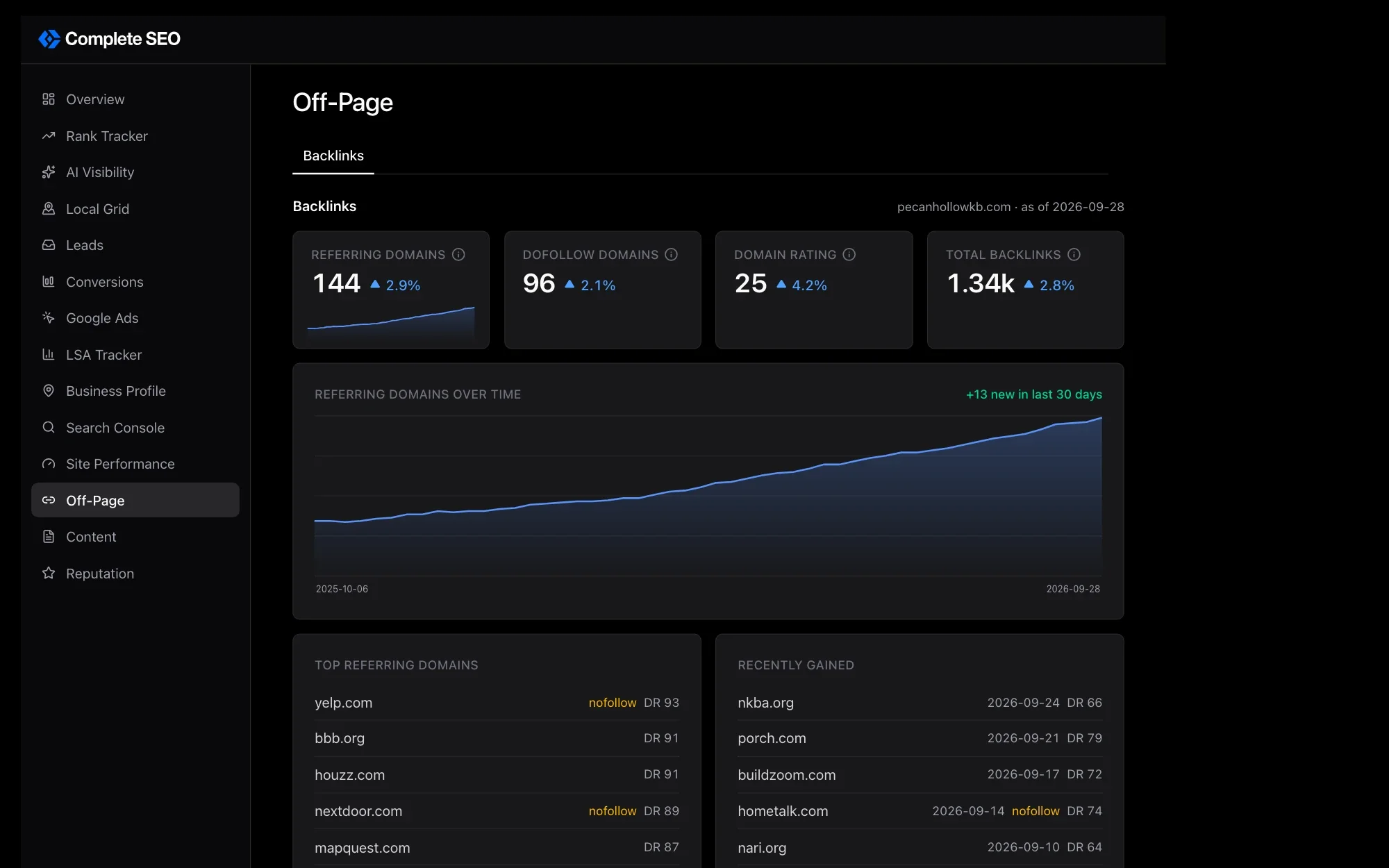Go to Rank Tracker page
Screen dimensions: 1389x868
[135, 136]
